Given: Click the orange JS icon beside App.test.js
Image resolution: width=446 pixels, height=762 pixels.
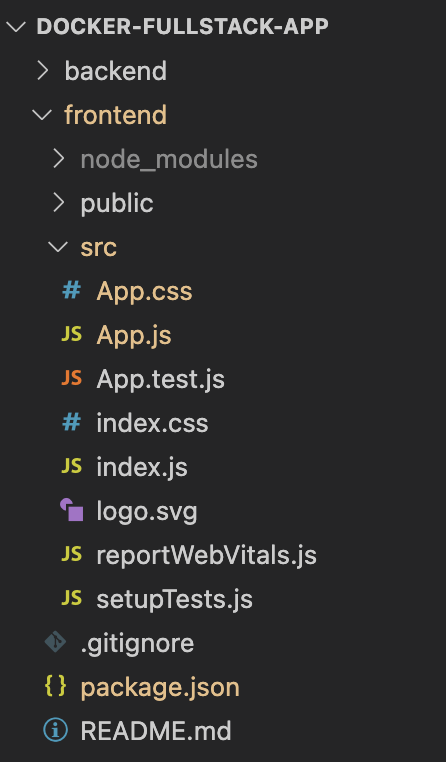Looking at the screenshot, I should pos(71,378).
